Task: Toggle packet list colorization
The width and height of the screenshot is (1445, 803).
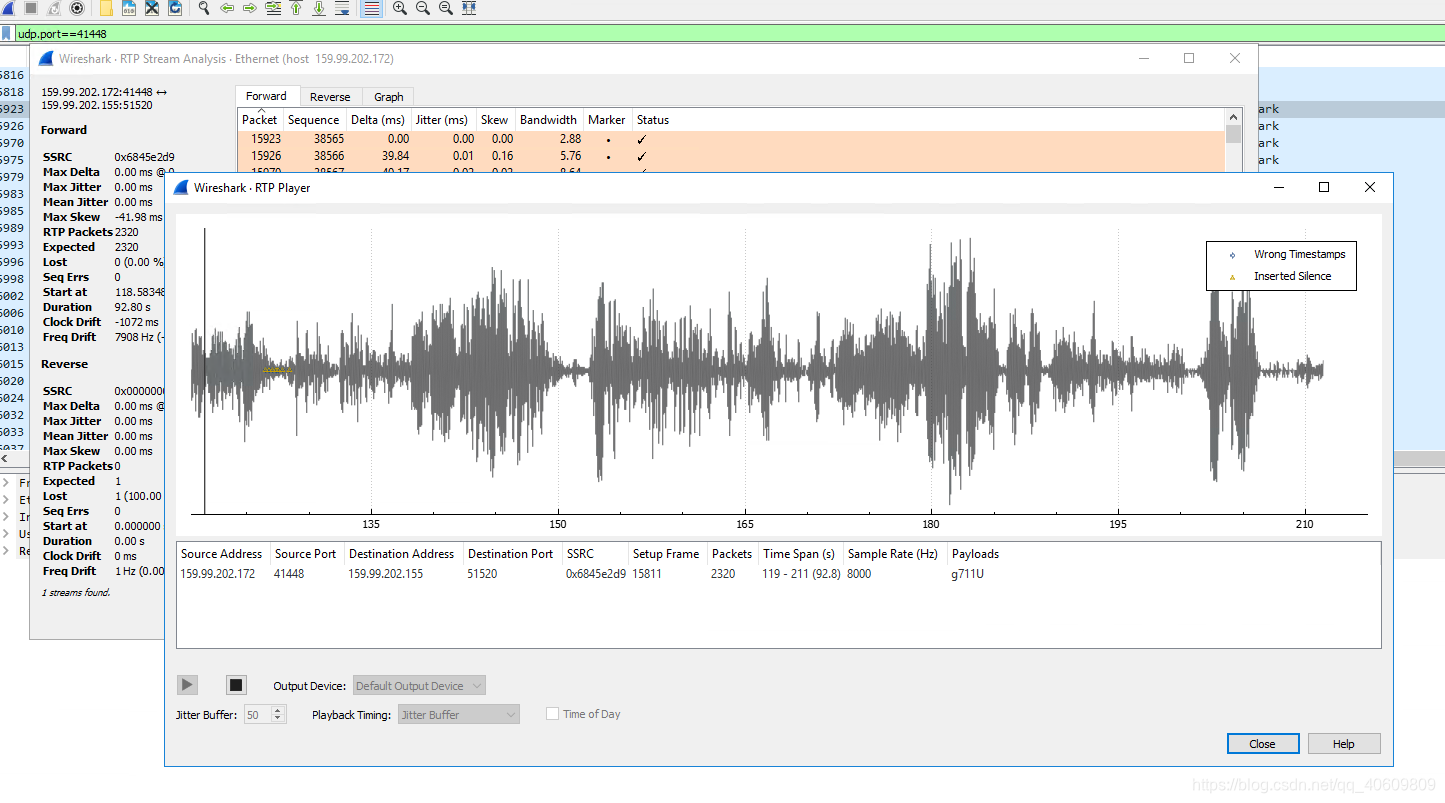Action: pyautogui.click(x=371, y=8)
